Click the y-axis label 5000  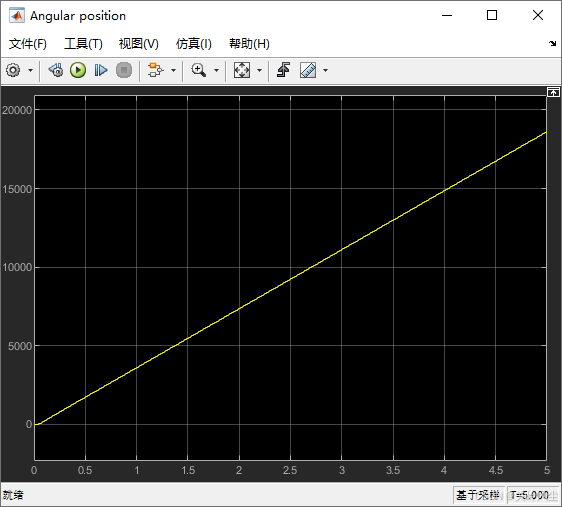[x=20, y=346]
